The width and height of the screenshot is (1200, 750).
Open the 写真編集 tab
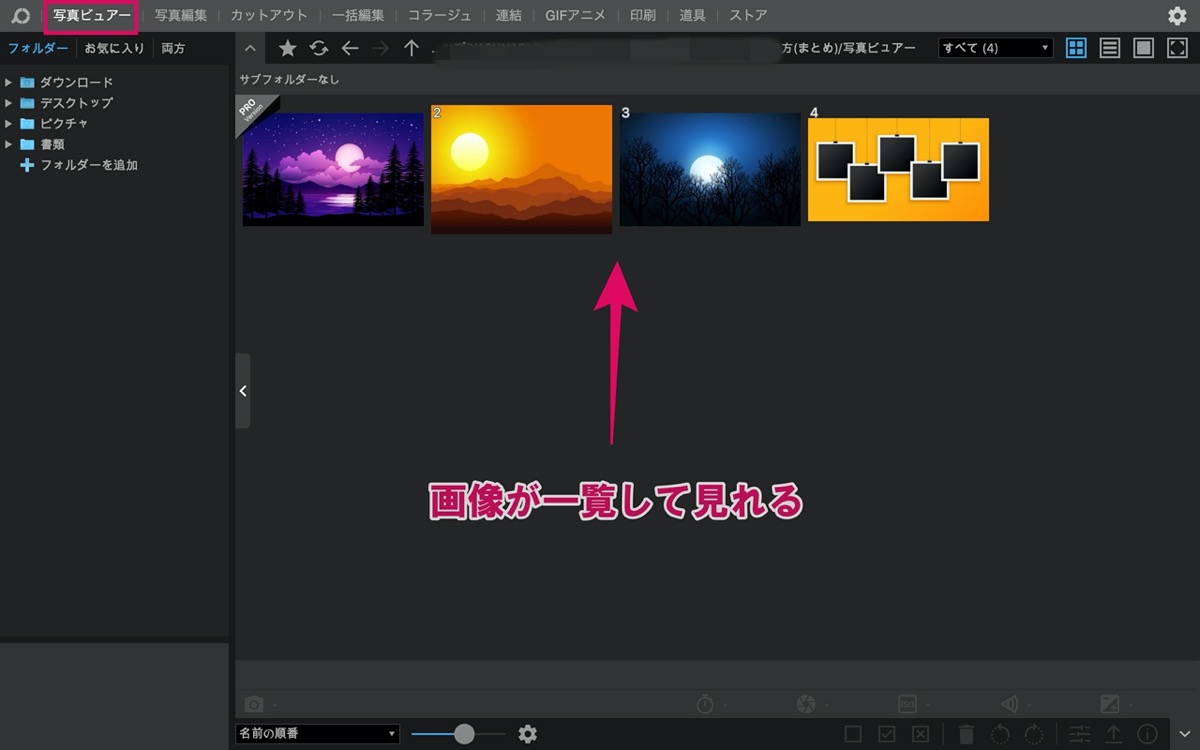pyautogui.click(x=181, y=16)
